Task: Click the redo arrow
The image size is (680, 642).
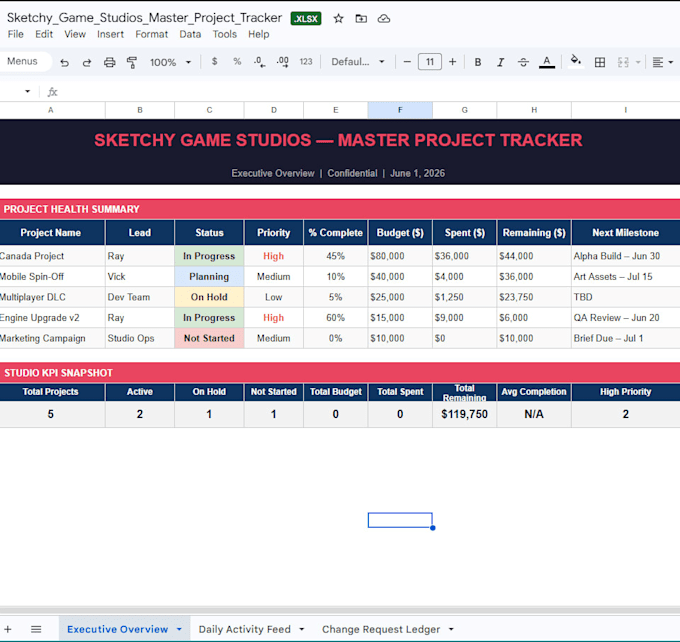Action: tap(87, 62)
